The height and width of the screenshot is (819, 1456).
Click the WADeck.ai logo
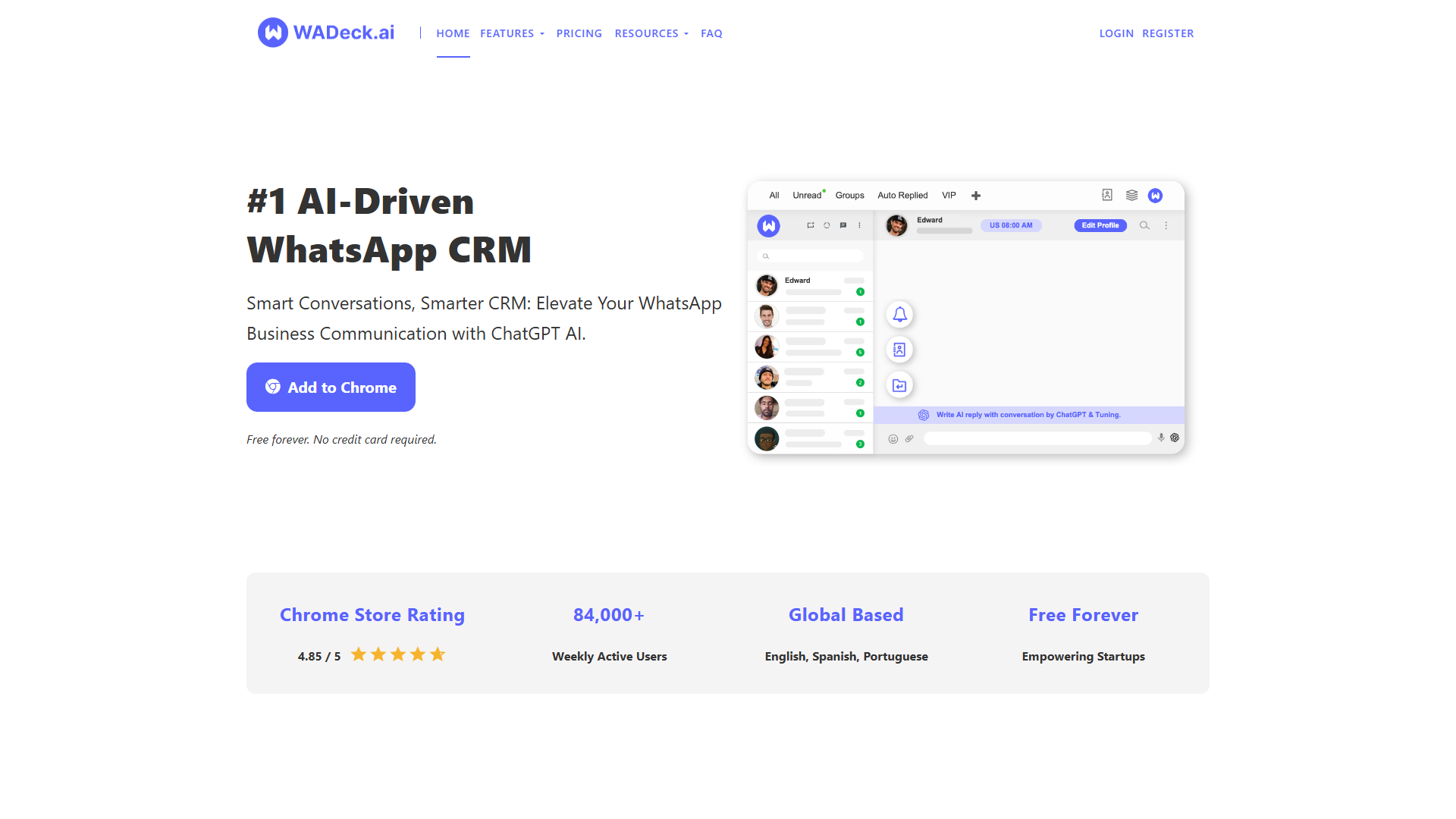tap(326, 33)
